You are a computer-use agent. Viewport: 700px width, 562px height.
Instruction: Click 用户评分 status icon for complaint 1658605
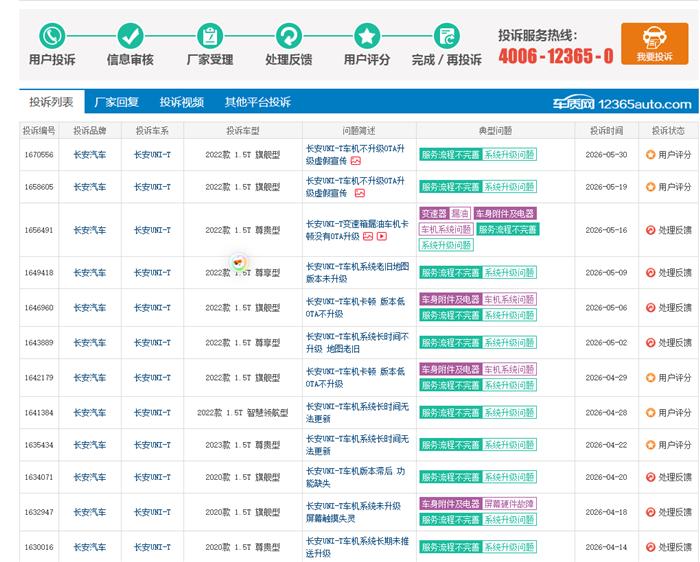click(x=650, y=187)
